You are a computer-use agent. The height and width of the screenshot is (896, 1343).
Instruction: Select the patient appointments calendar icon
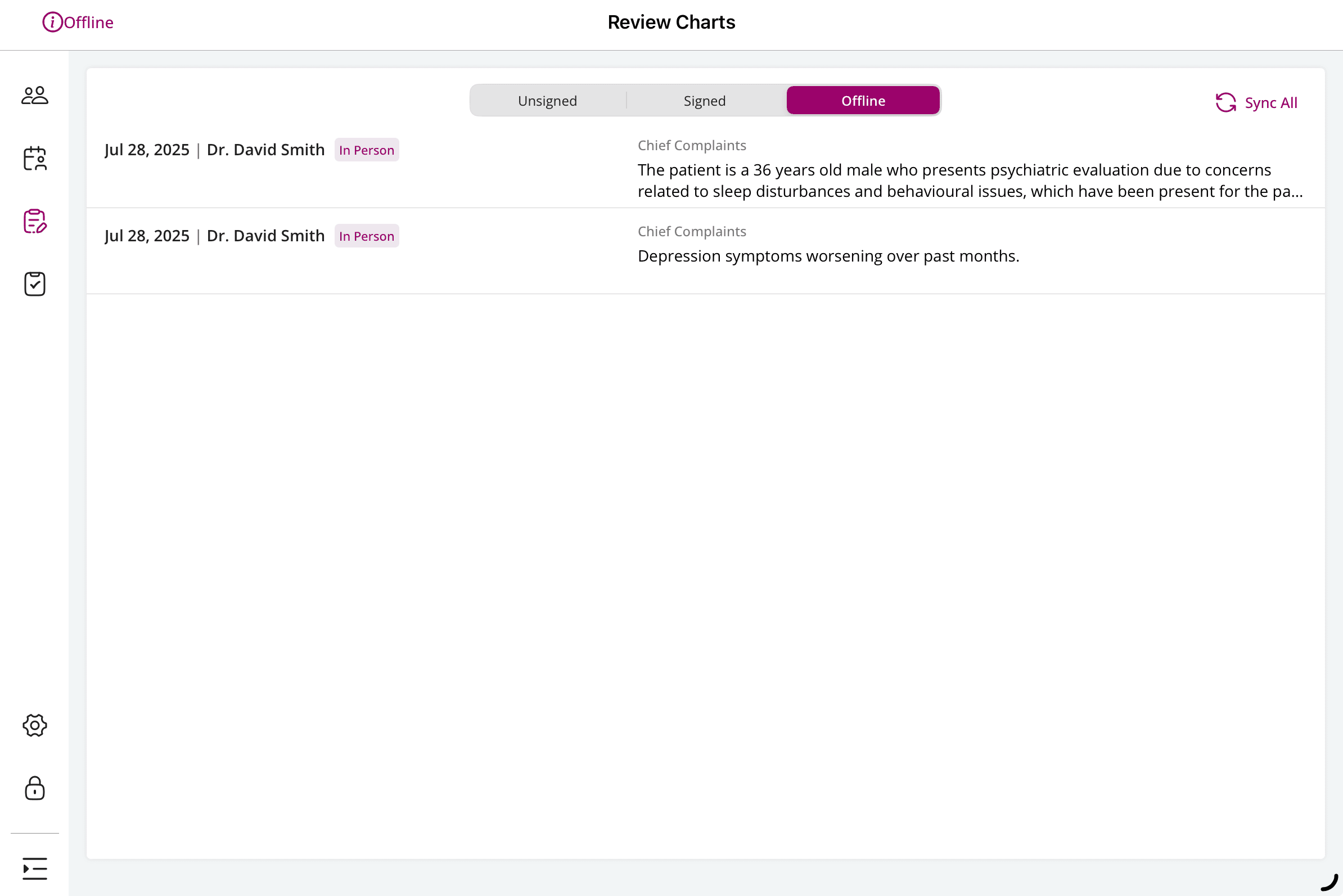pyautogui.click(x=34, y=160)
